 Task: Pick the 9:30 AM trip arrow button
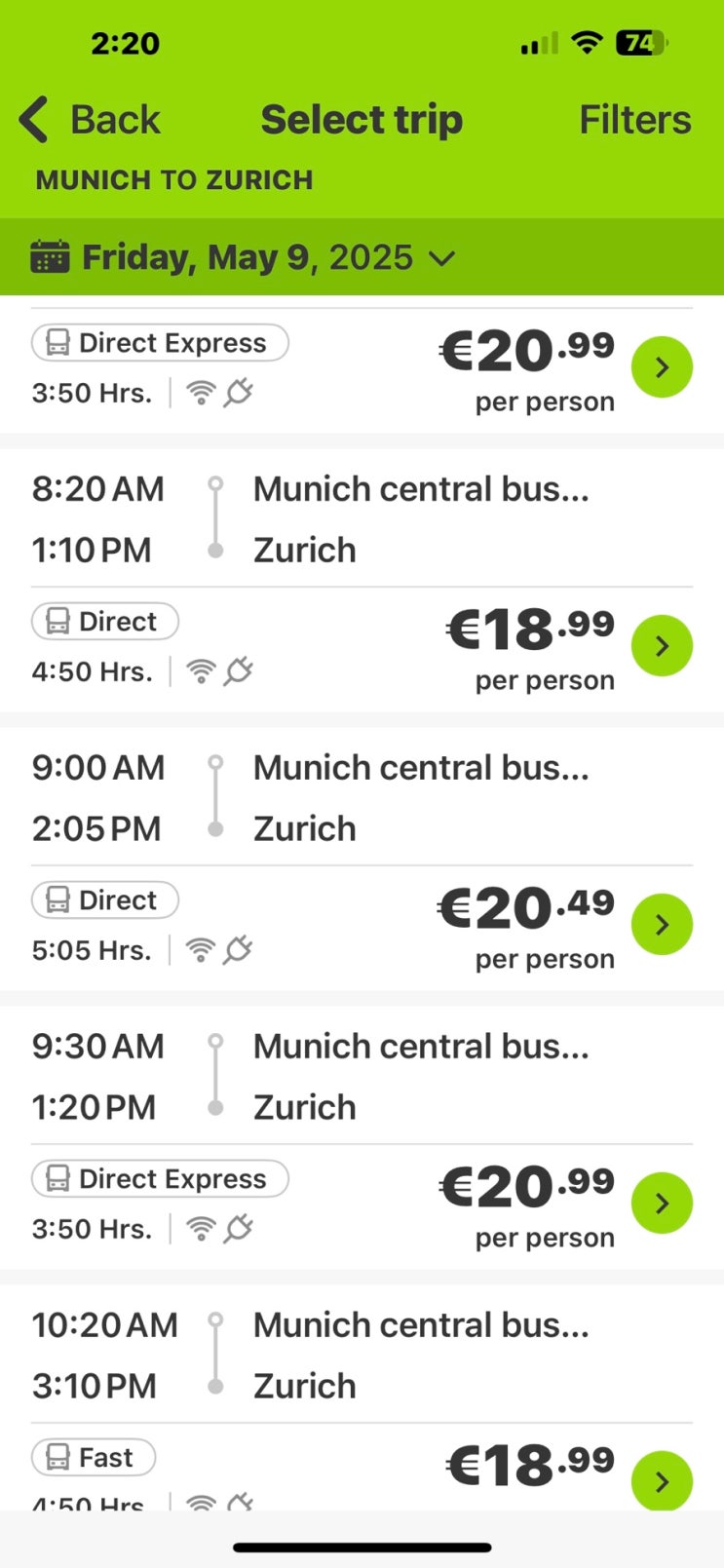pos(662,1203)
